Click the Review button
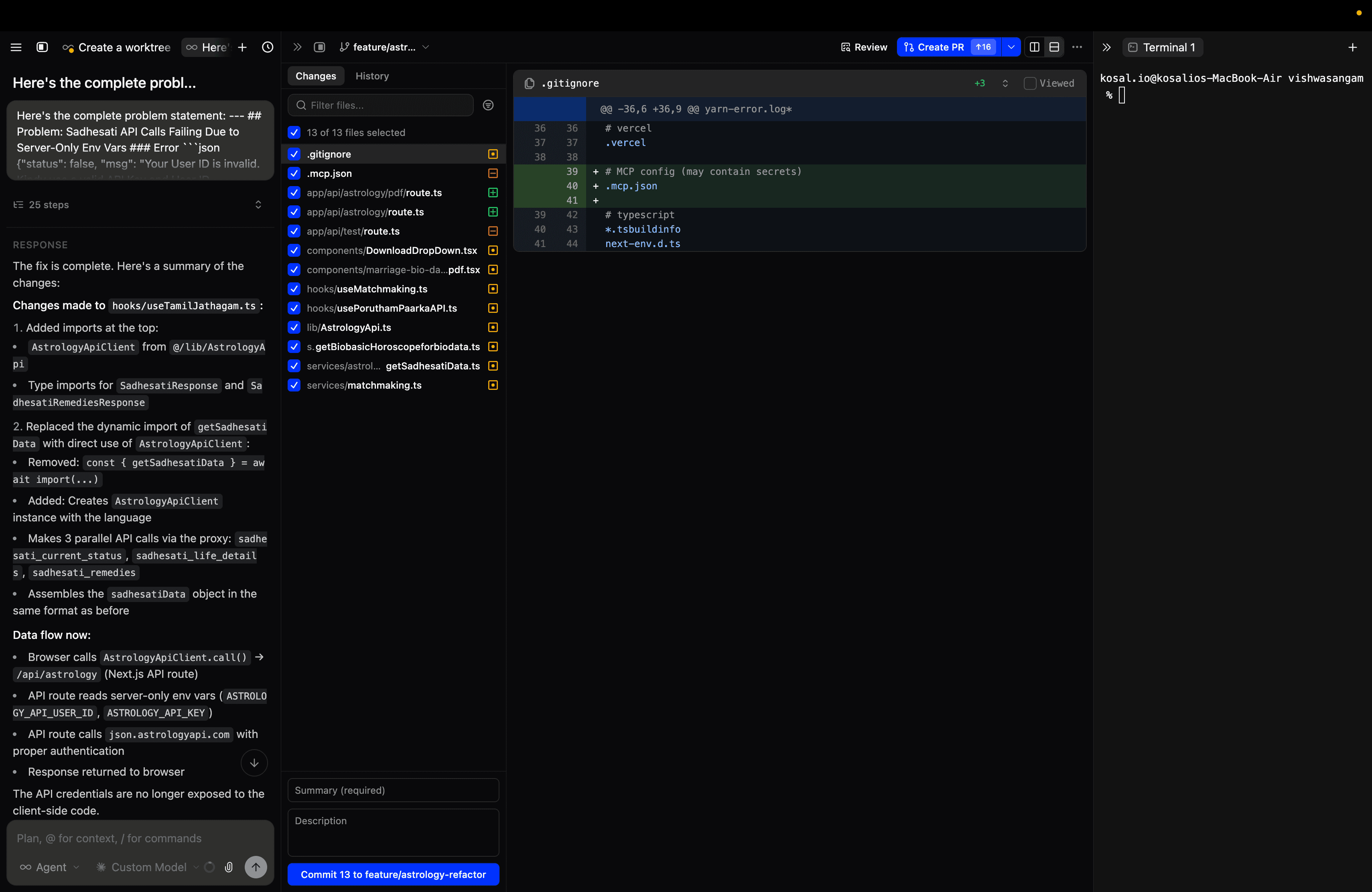Image resolution: width=1372 pixels, height=892 pixels. [x=864, y=47]
